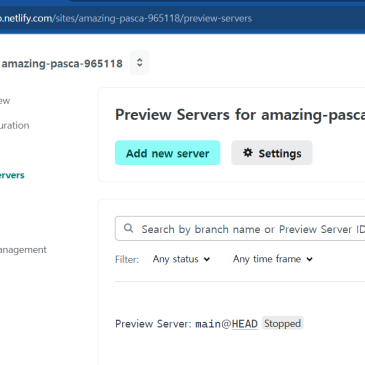
Task: Click the magnifier icon in search box
Action: coord(129,228)
